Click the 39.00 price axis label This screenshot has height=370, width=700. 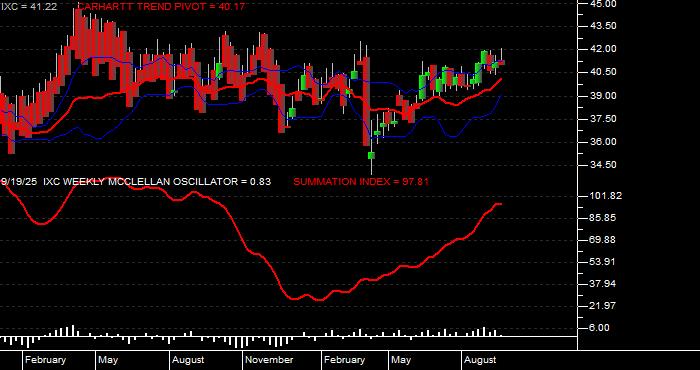[604, 96]
